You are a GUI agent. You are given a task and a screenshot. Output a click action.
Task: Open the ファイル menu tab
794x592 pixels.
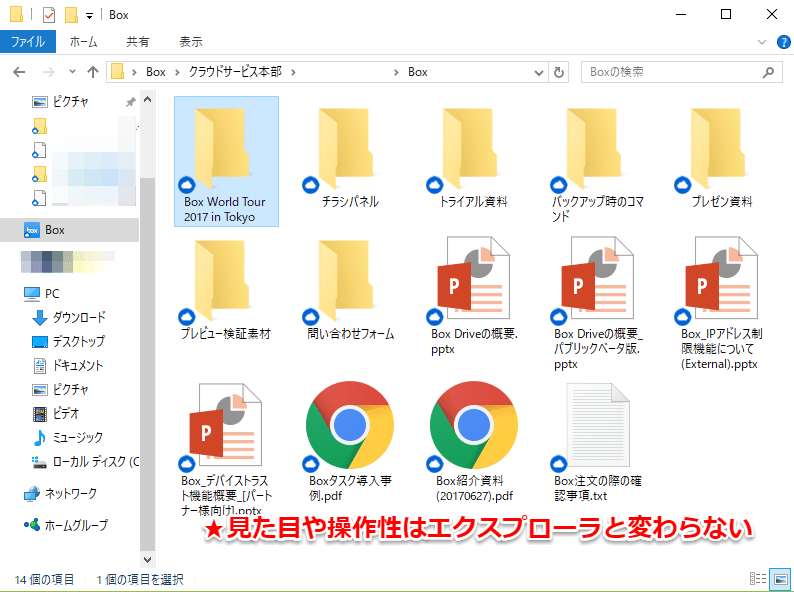pyautogui.click(x=28, y=42)
